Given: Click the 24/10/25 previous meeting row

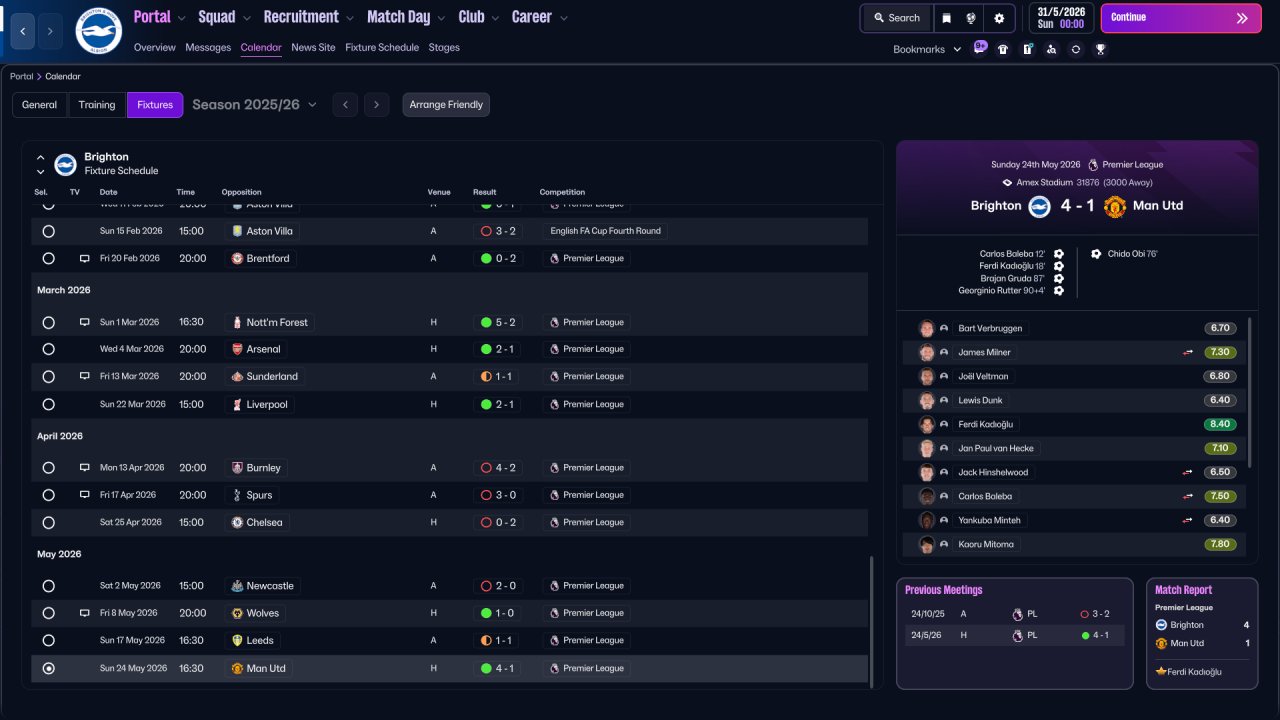Looking at the screenshot, I should point(1015,614).
